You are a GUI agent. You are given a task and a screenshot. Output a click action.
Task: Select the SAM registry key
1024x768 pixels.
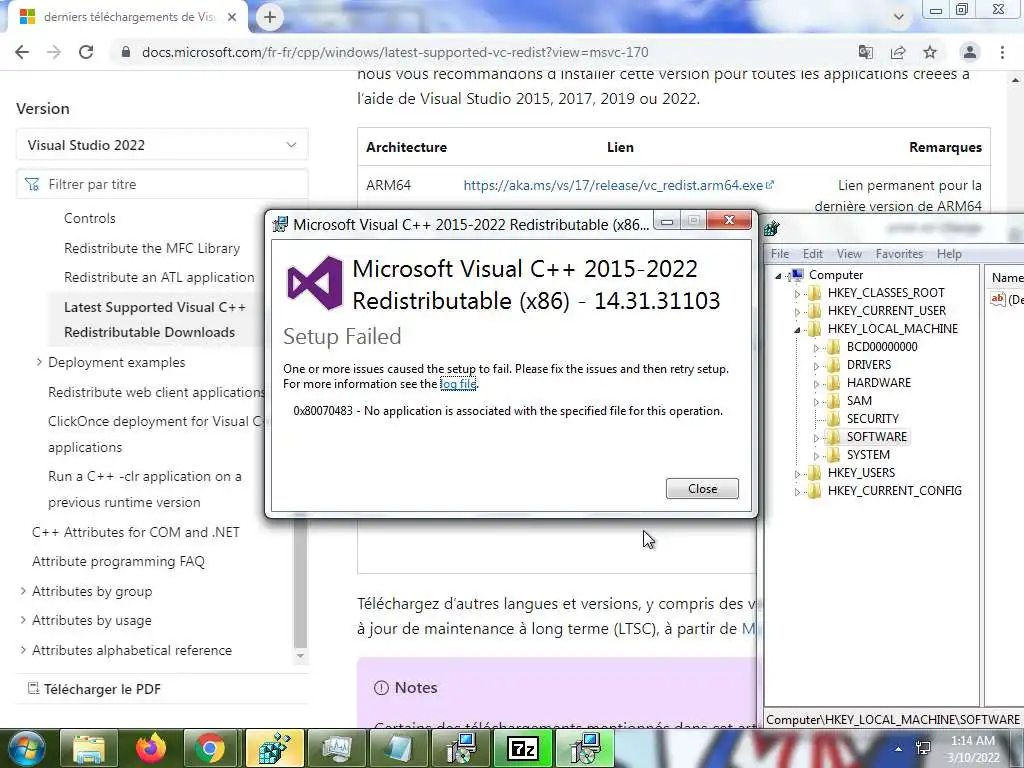coord(859,400)
